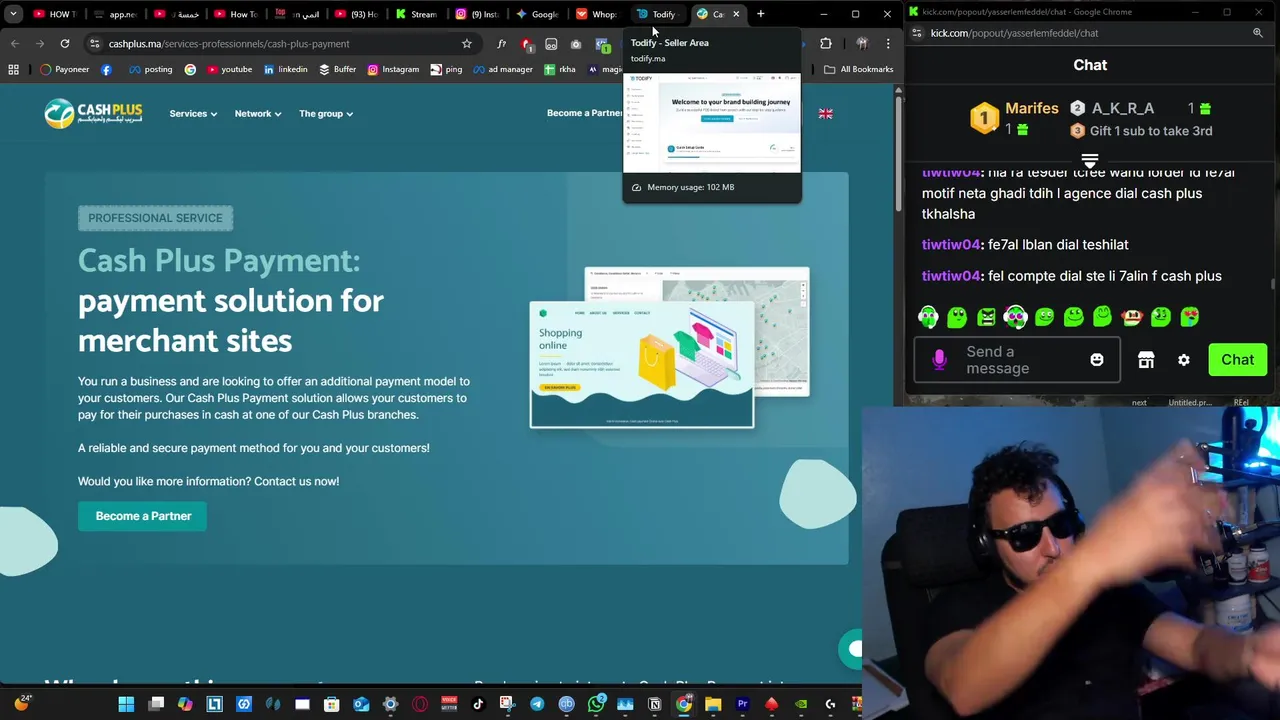Go back one page in Chrome

click(x=14, y=44)
